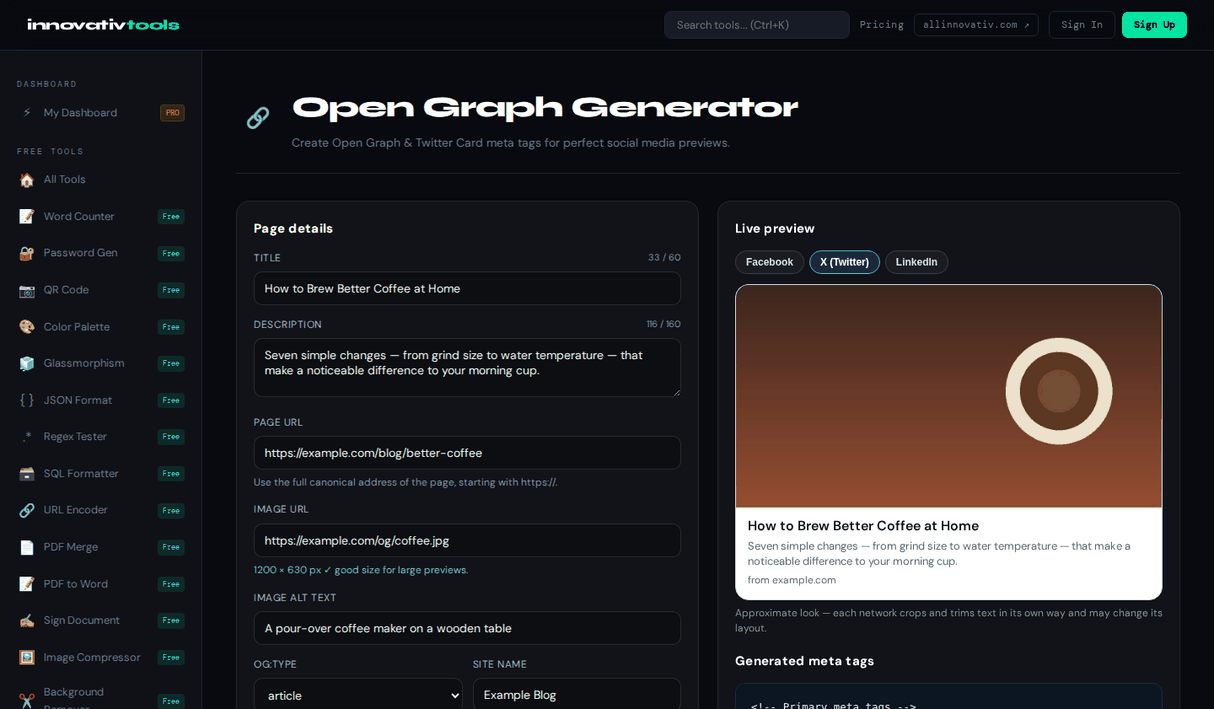Click the PDF to Word icon

pyautogui.click(x=27, y=584)
